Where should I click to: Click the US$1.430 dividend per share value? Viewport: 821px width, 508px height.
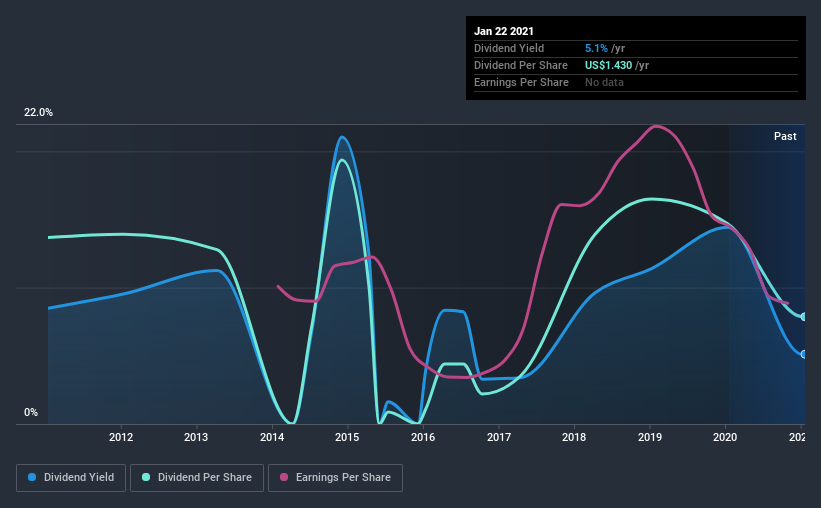(x=608, y=65)
